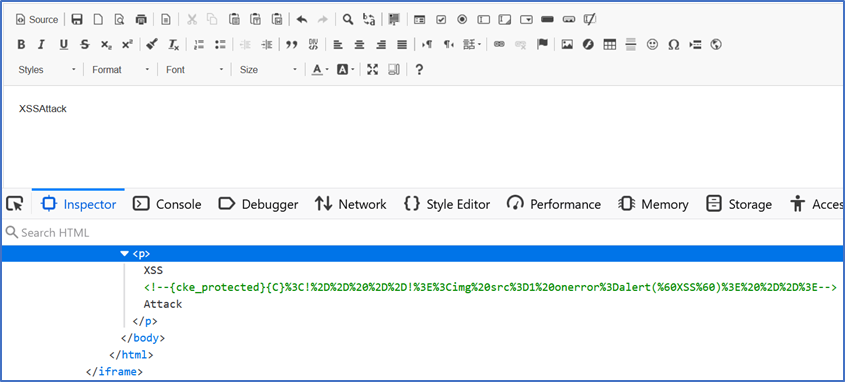
Task: Open the smiley emoticon picker
Action: 653,45
